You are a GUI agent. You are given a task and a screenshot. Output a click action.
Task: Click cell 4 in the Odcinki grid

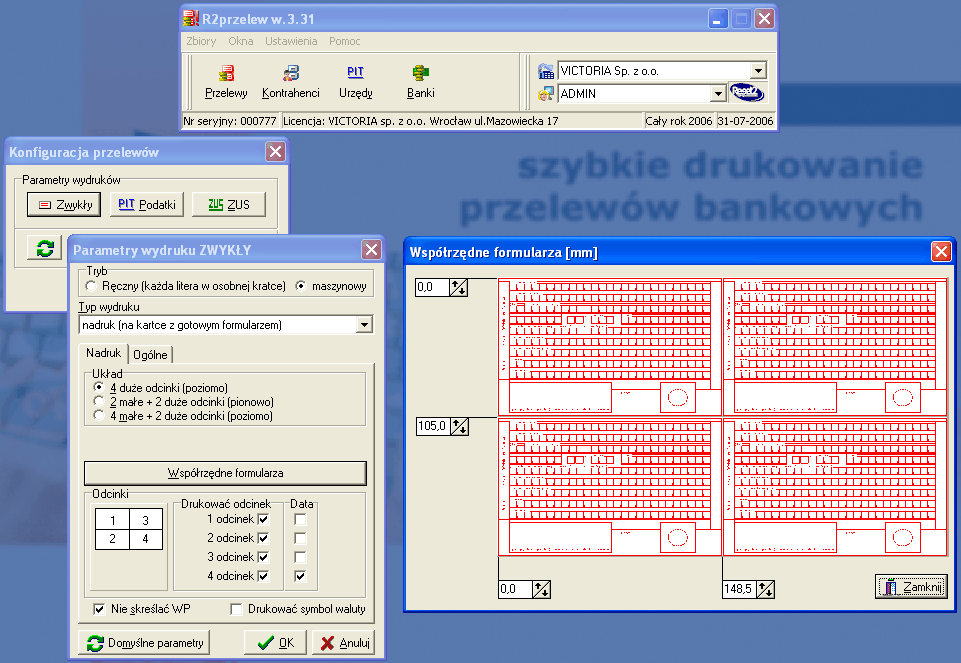[146, 539]
